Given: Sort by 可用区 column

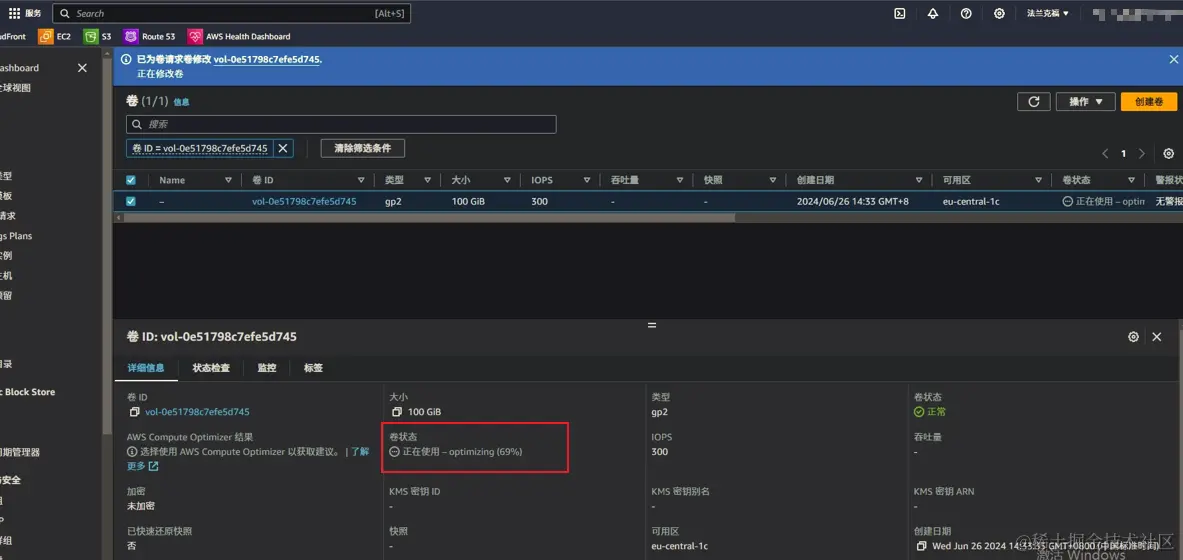Looking at the screenshot, I should click(x=1037, y=180).
